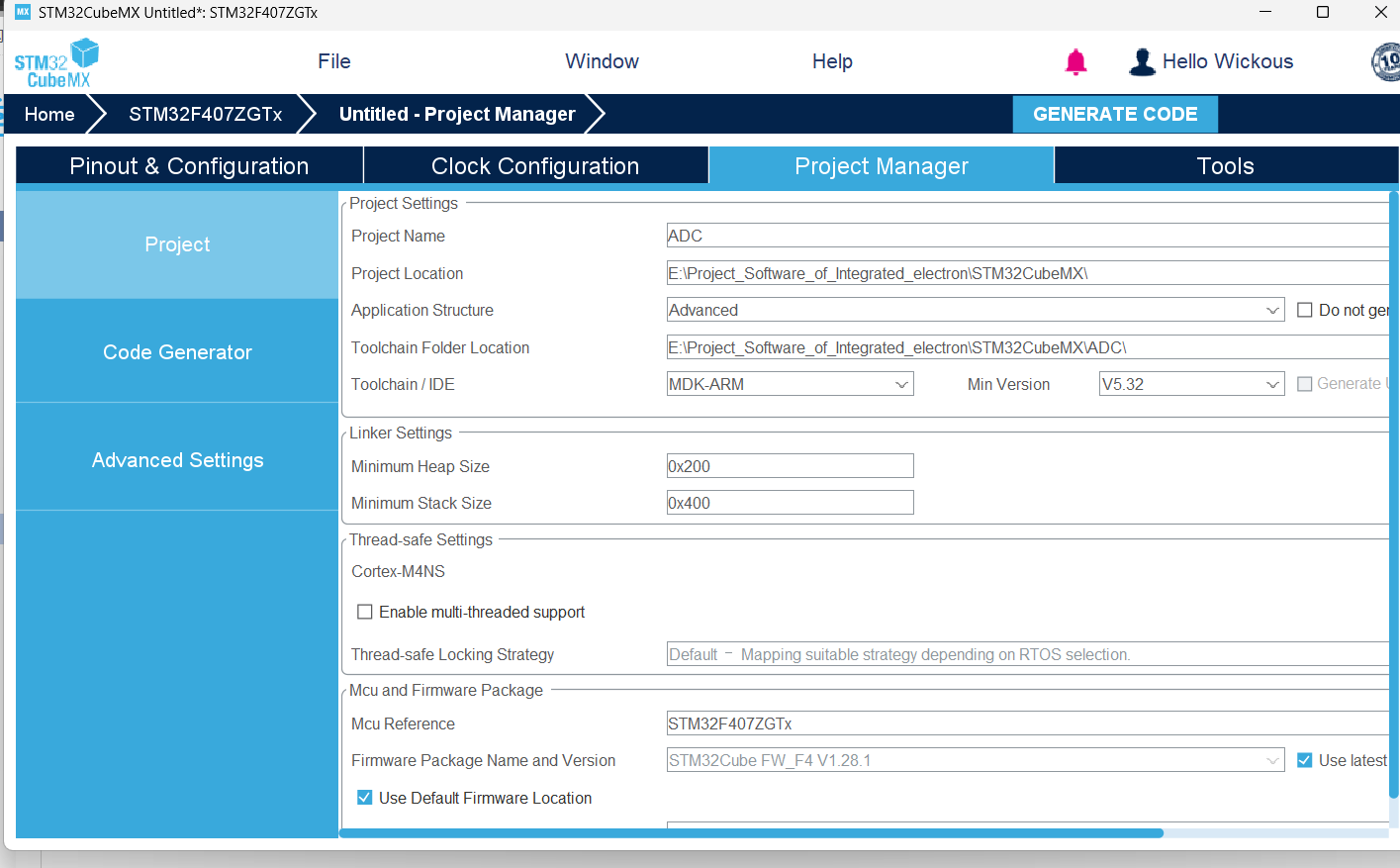The height and width of the screenshot is (868, 1400).
Task: Click GENERATE CODE button
Action: pos(1115,114)
